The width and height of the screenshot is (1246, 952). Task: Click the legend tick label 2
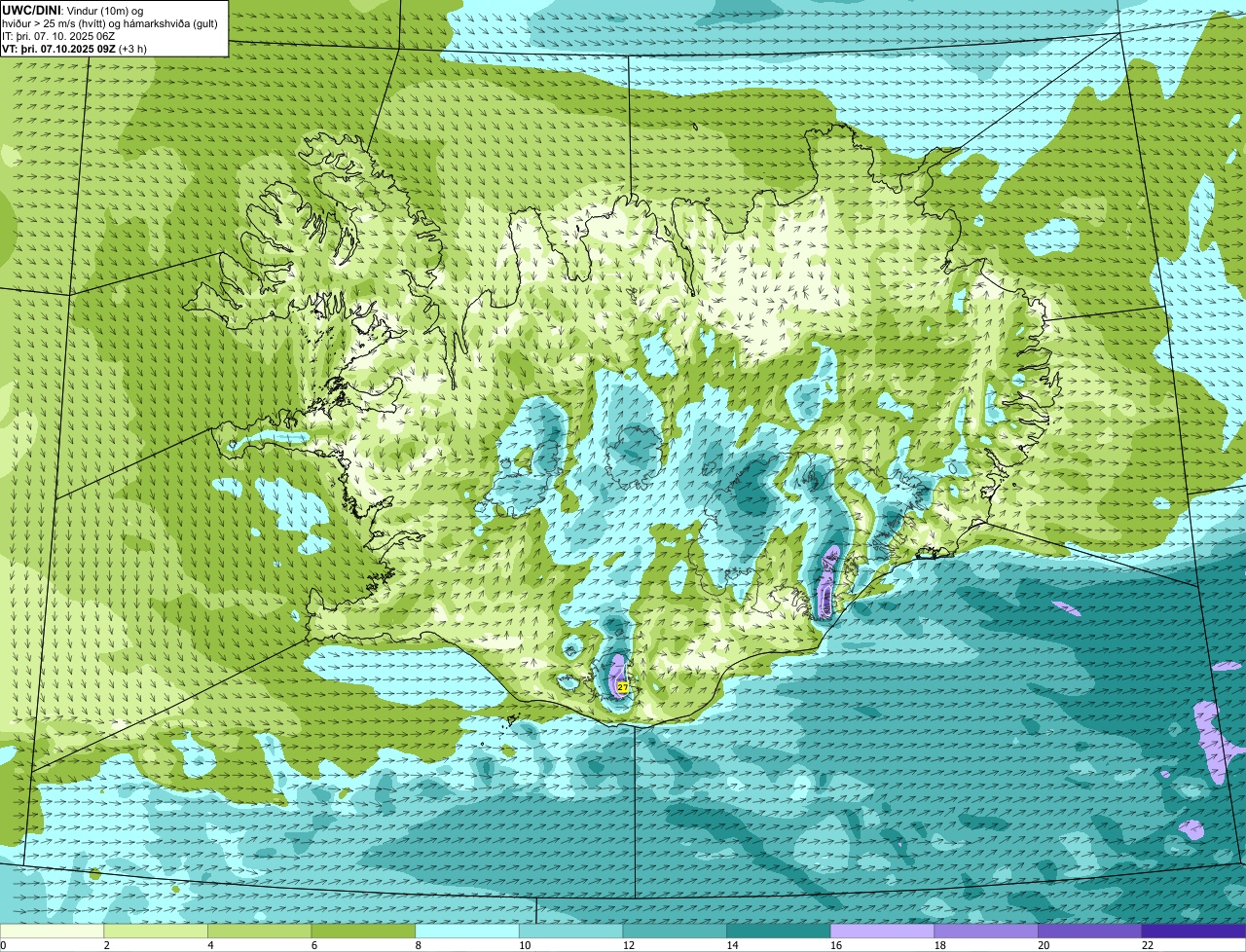106,945
